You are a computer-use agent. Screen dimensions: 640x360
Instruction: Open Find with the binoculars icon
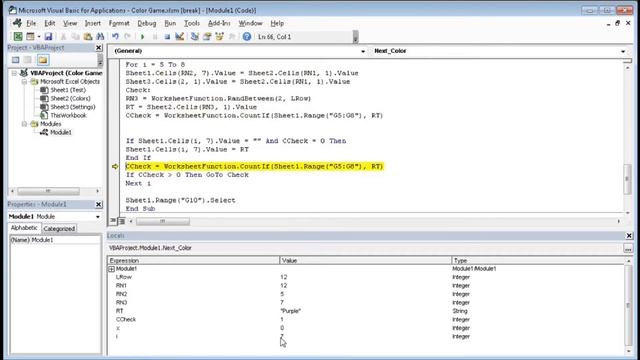point(100,37)
